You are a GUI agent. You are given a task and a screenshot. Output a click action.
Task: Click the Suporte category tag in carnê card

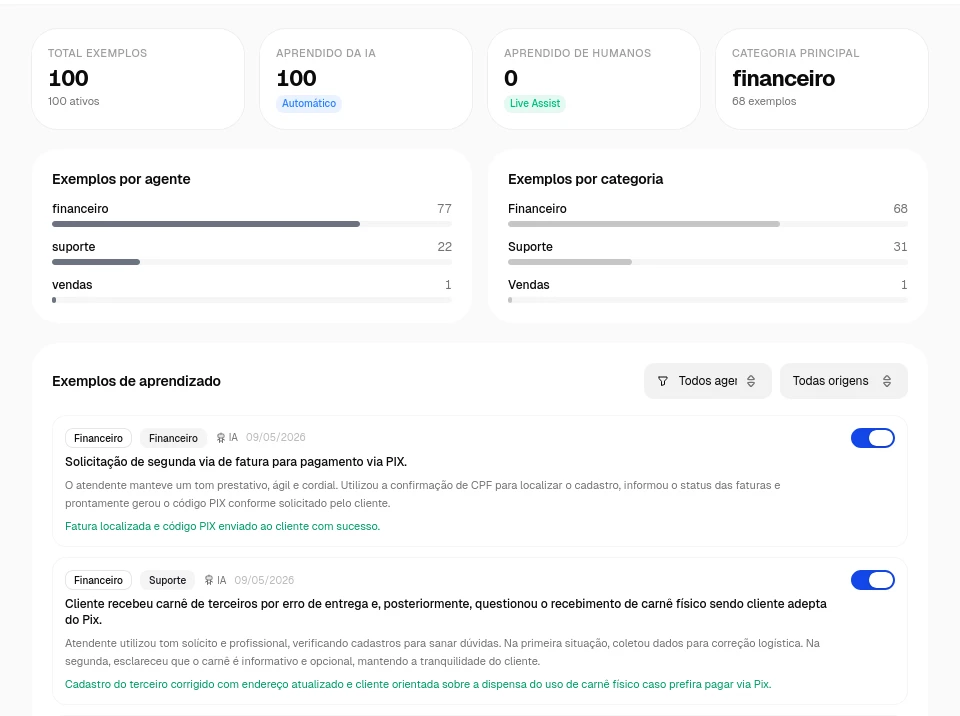pos(167,580)
